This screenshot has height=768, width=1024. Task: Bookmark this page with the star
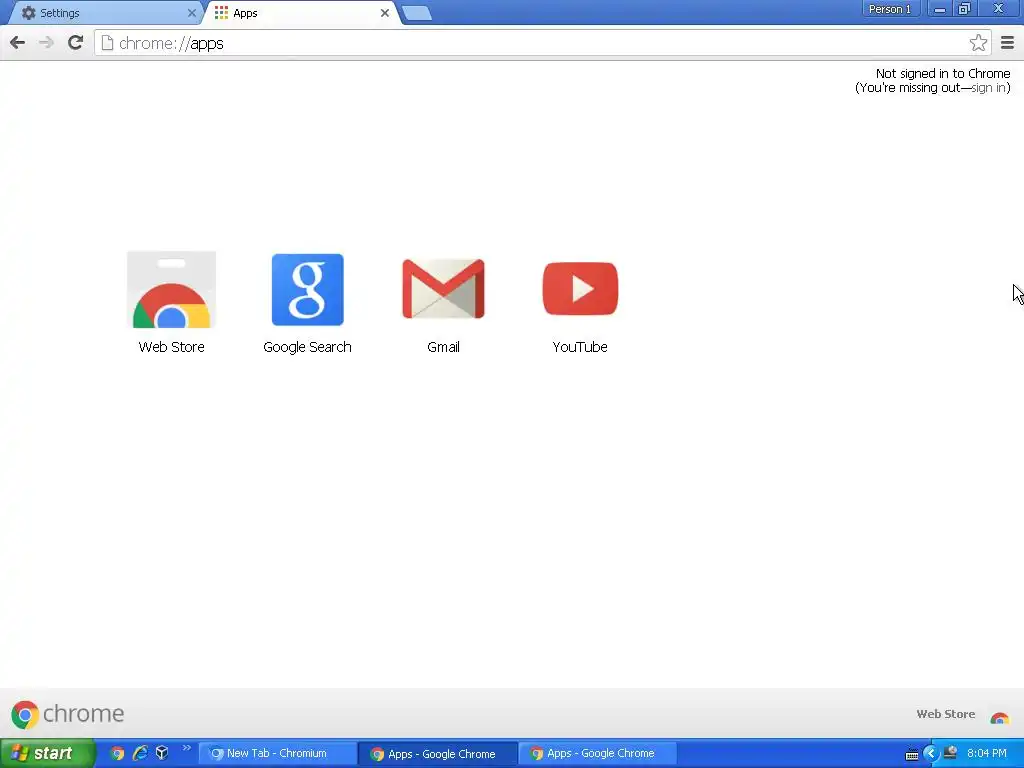click(978, 43)
